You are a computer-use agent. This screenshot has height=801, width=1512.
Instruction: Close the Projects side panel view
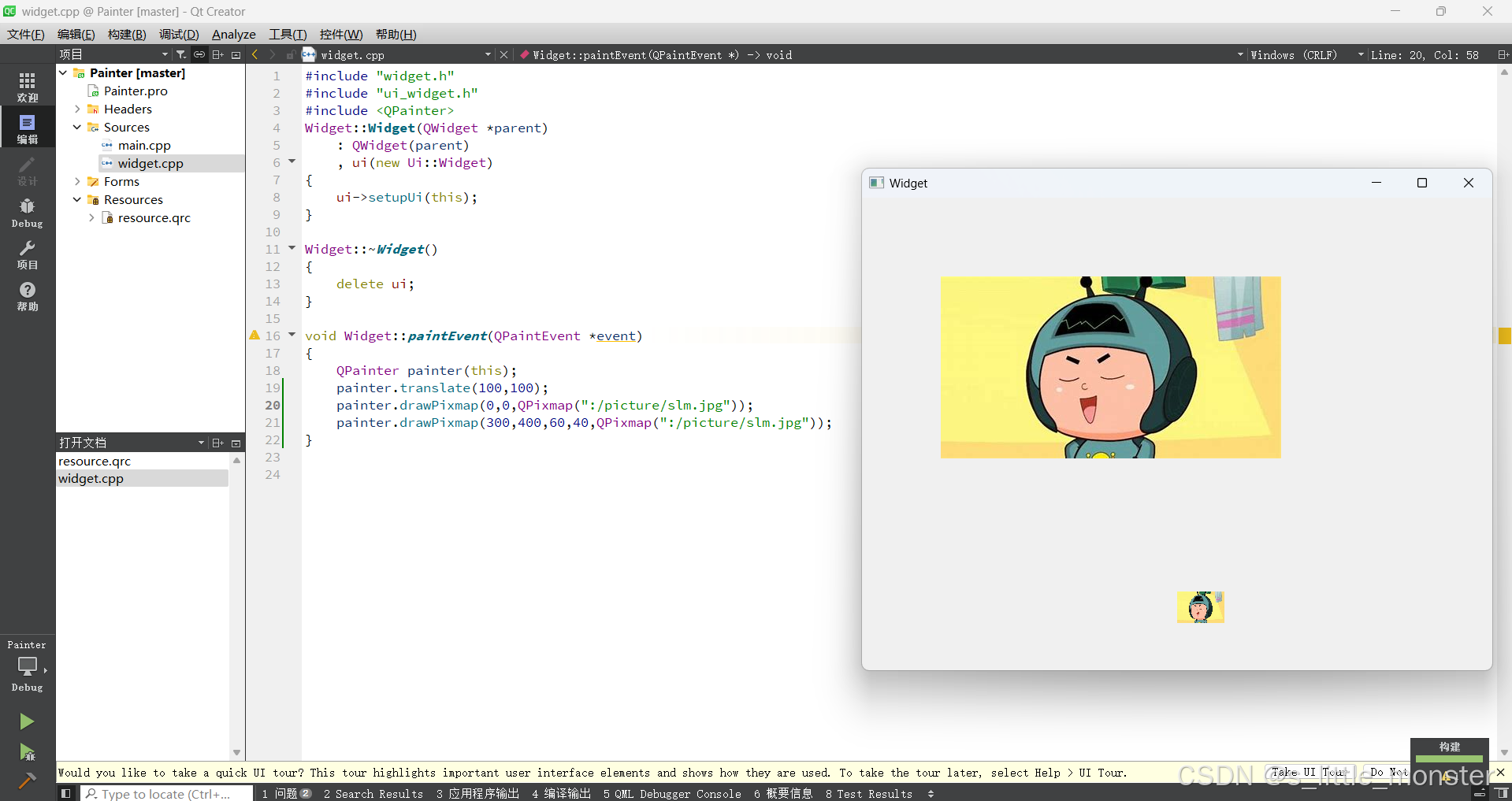[x=236, y=54]
